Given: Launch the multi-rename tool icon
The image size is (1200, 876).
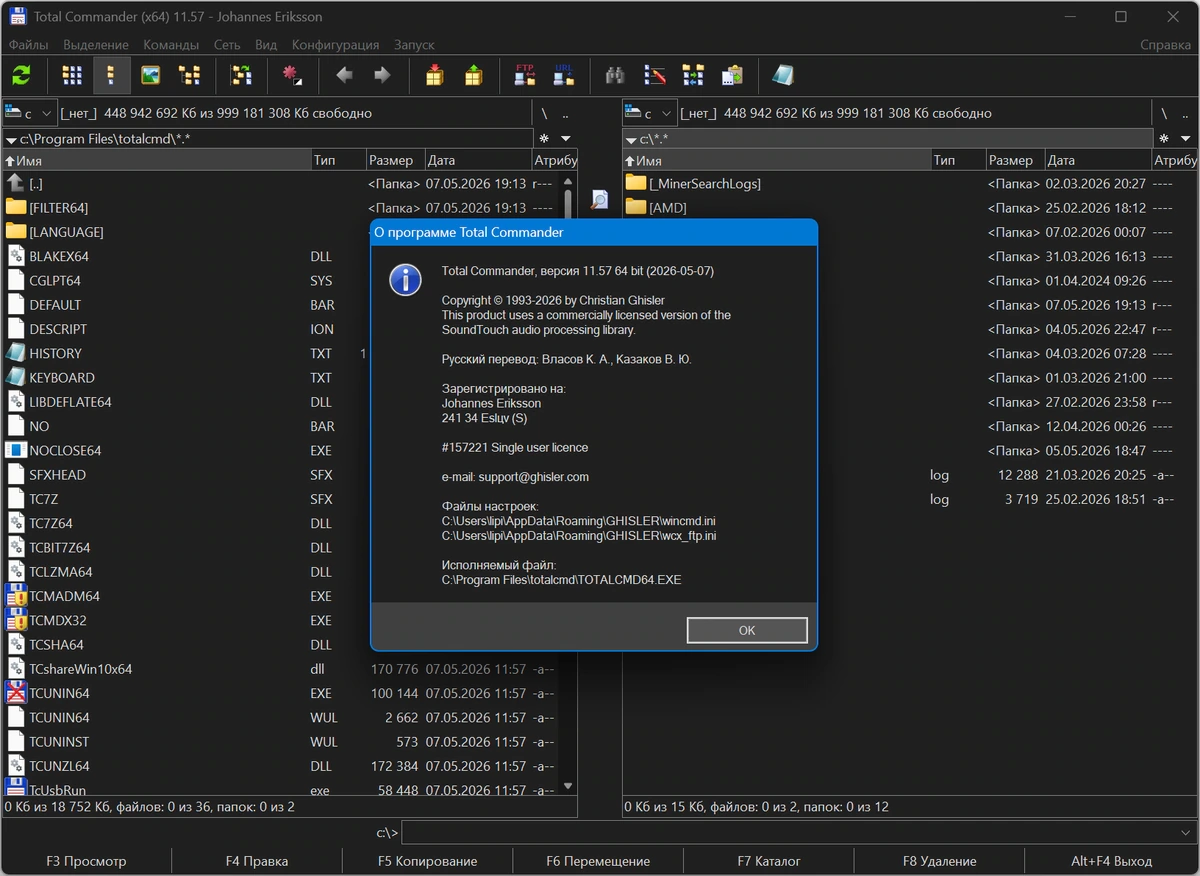Looking at the screenshot, I should [655, 75].
